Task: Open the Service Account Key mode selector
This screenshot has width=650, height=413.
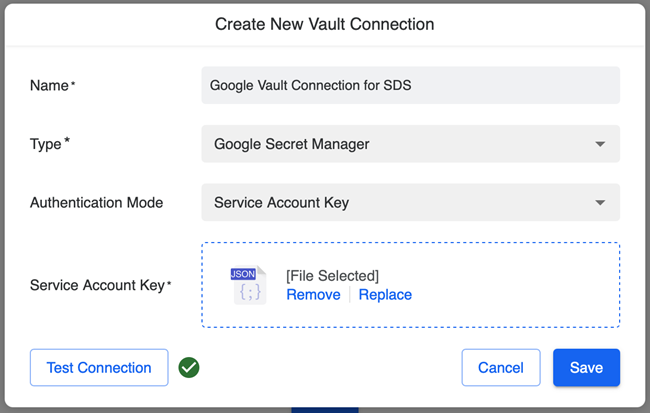Action: 400,203
